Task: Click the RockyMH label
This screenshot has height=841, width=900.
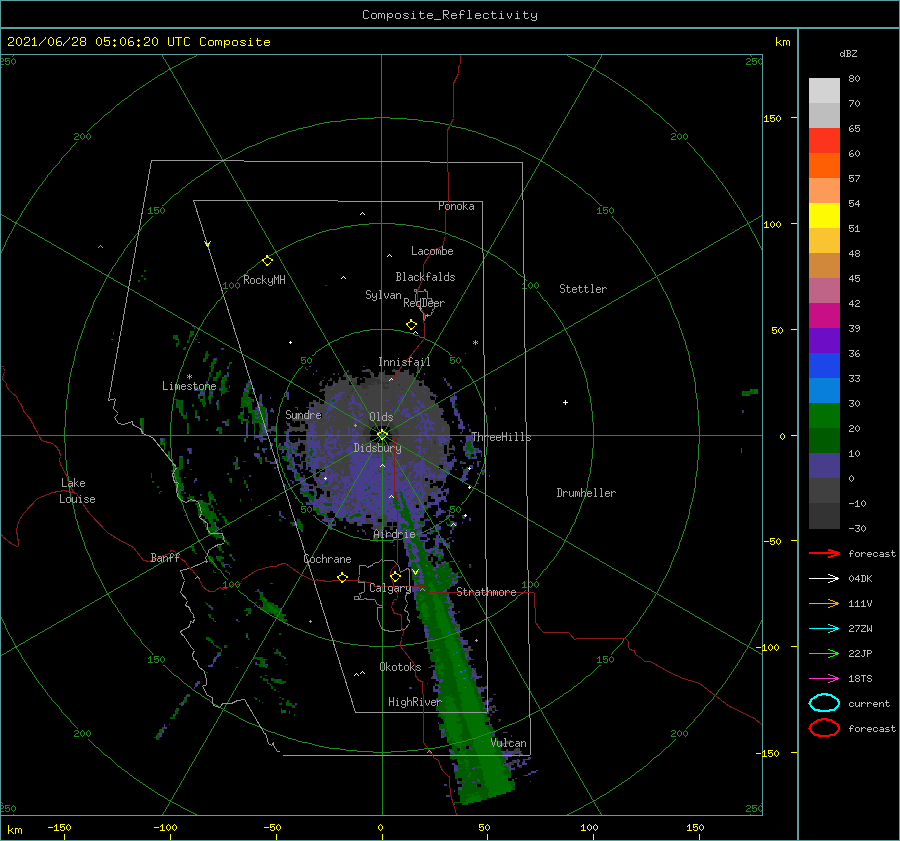Action: point(264,280)
